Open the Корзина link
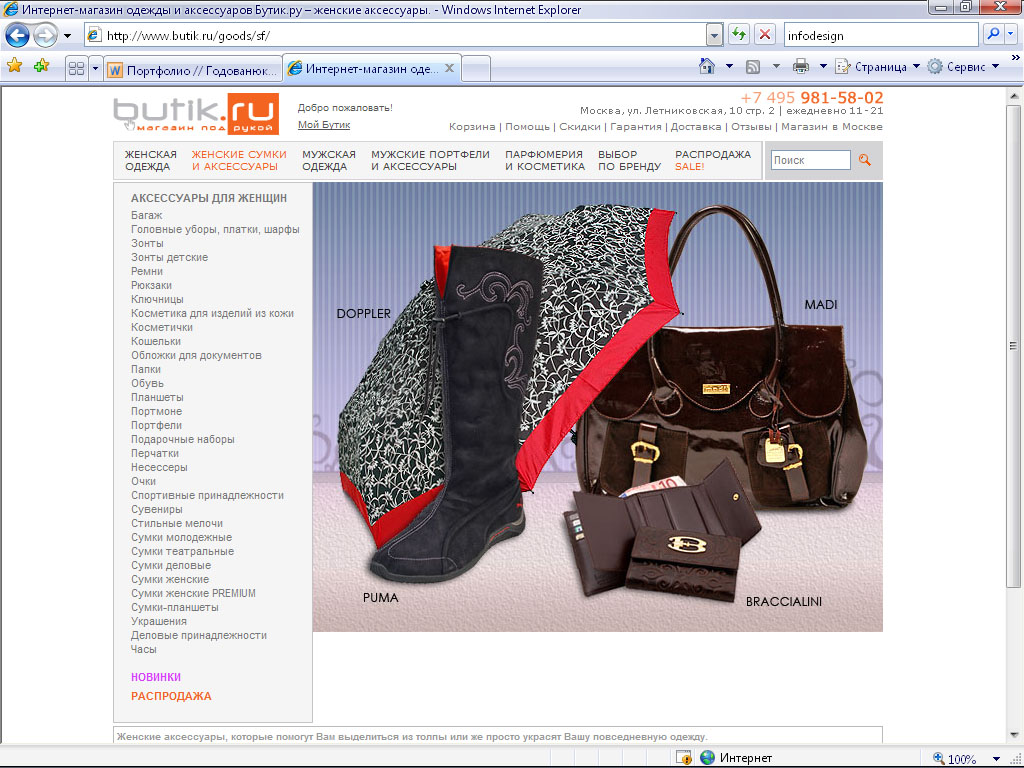Viewport: 1024px width, 768px height. click(x=472, y=127)
